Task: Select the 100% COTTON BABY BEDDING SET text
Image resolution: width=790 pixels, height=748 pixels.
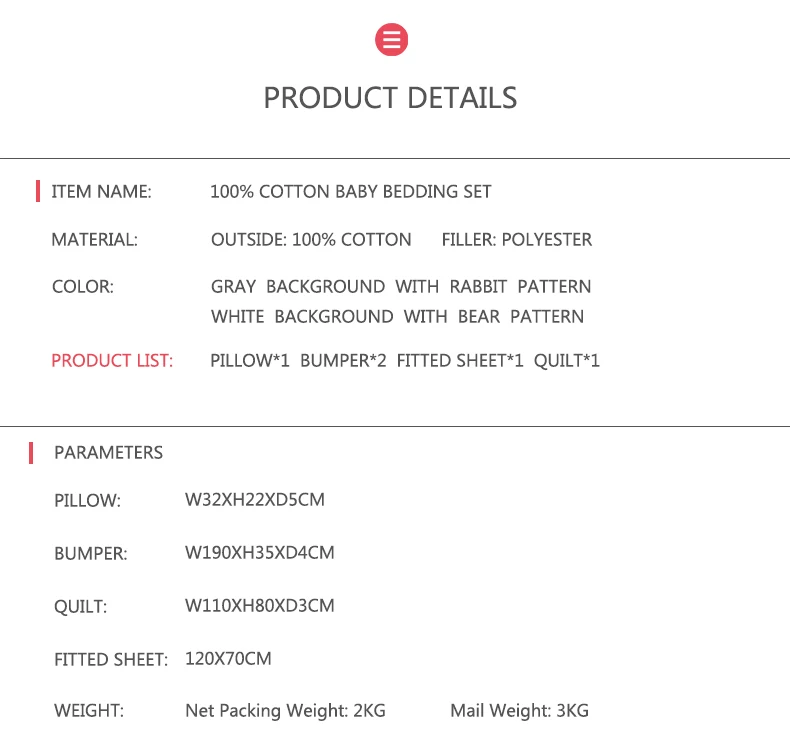Action: [350, 191]
